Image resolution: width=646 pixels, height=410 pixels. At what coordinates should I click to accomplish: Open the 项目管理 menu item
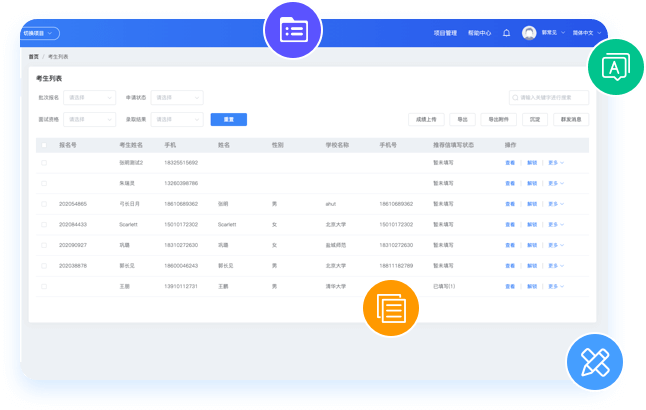coord(445,33)
